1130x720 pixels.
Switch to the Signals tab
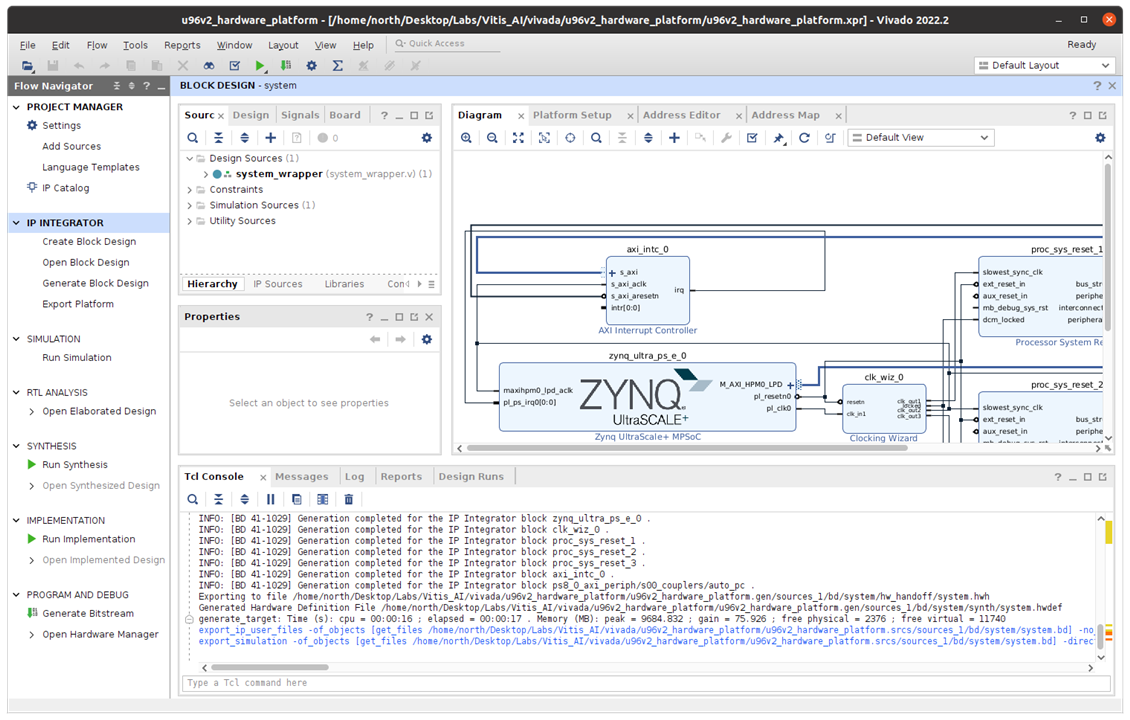pos(300,115)
